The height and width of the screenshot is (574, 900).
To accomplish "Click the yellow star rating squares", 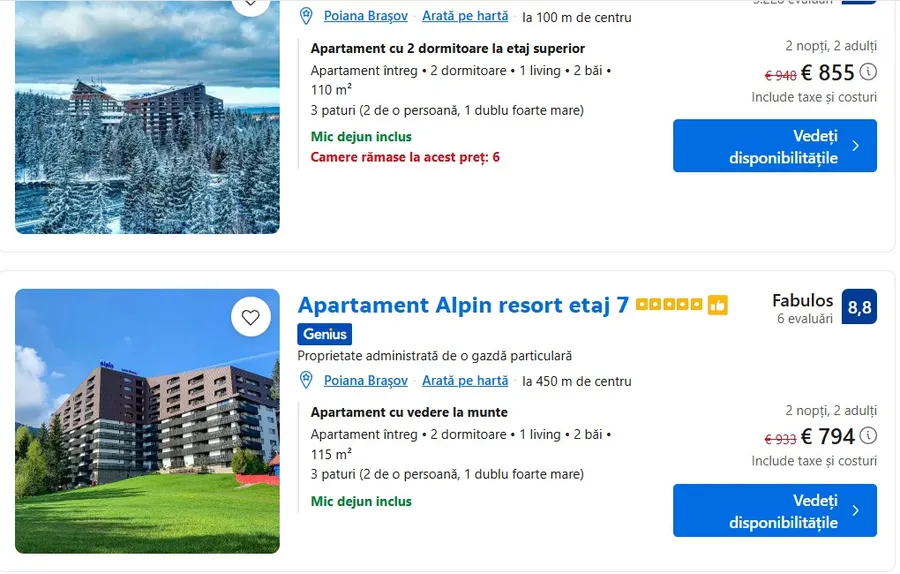I will pos(669,305).
